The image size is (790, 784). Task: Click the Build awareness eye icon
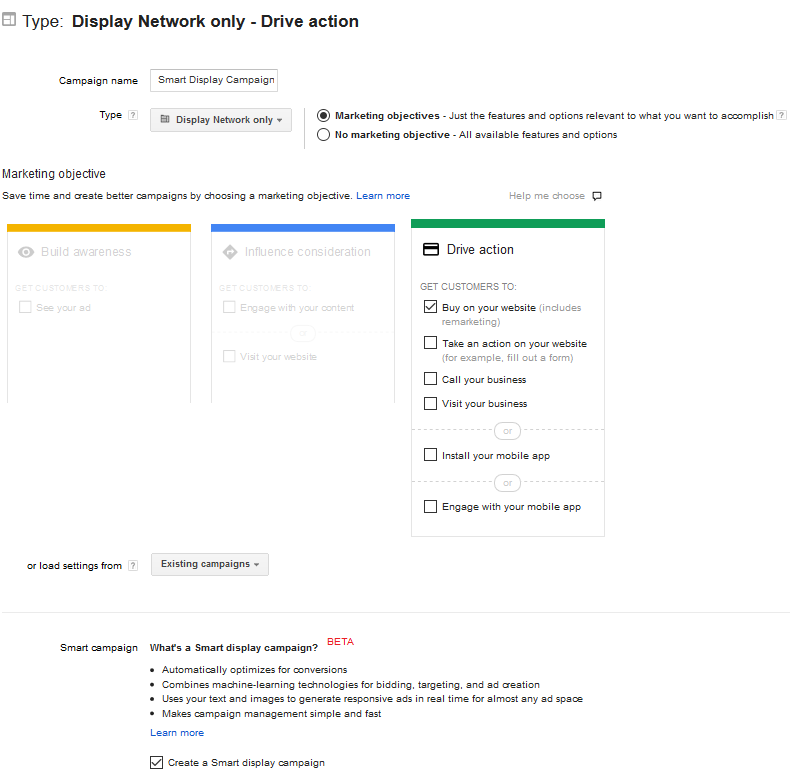coord(26,252)
